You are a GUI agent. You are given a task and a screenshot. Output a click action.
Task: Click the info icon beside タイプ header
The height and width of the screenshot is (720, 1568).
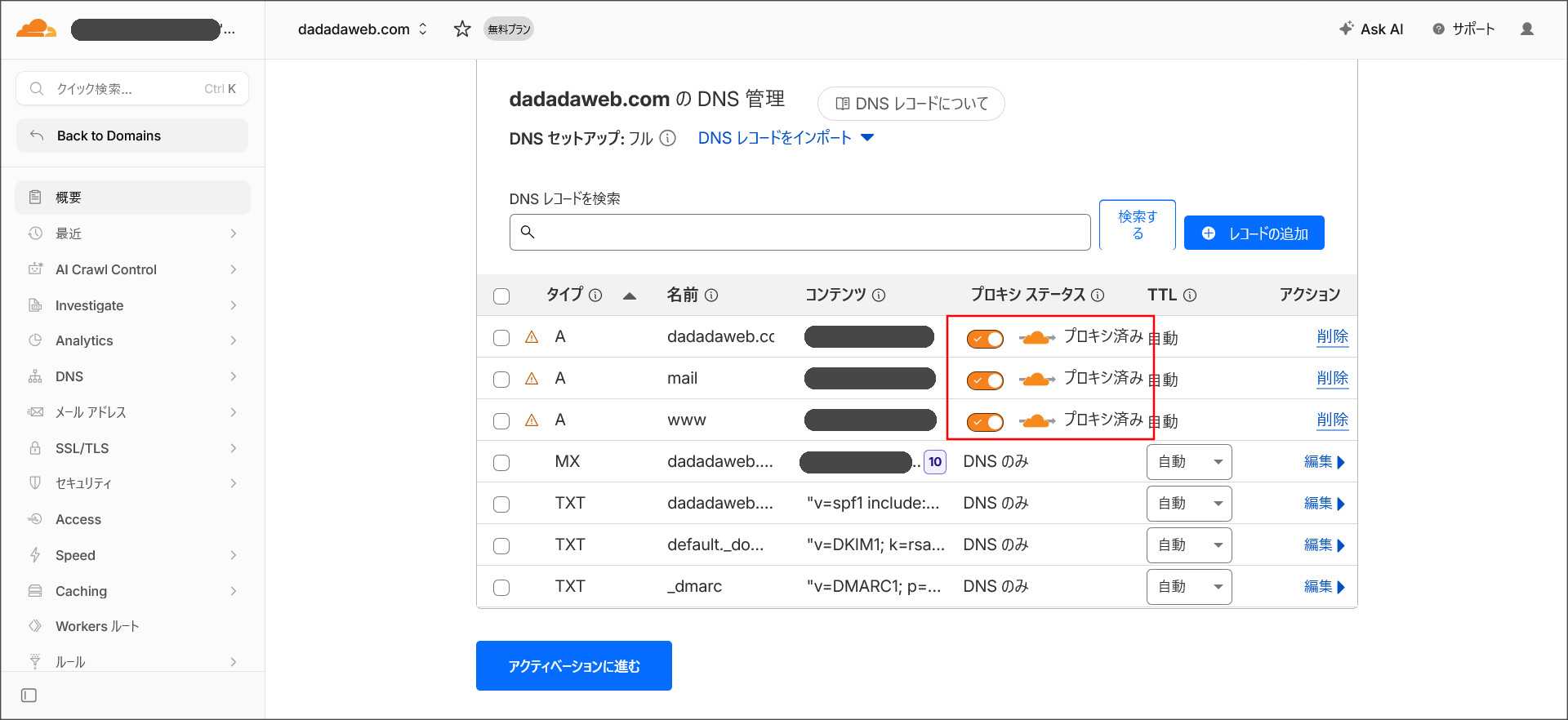pos(595,296)
